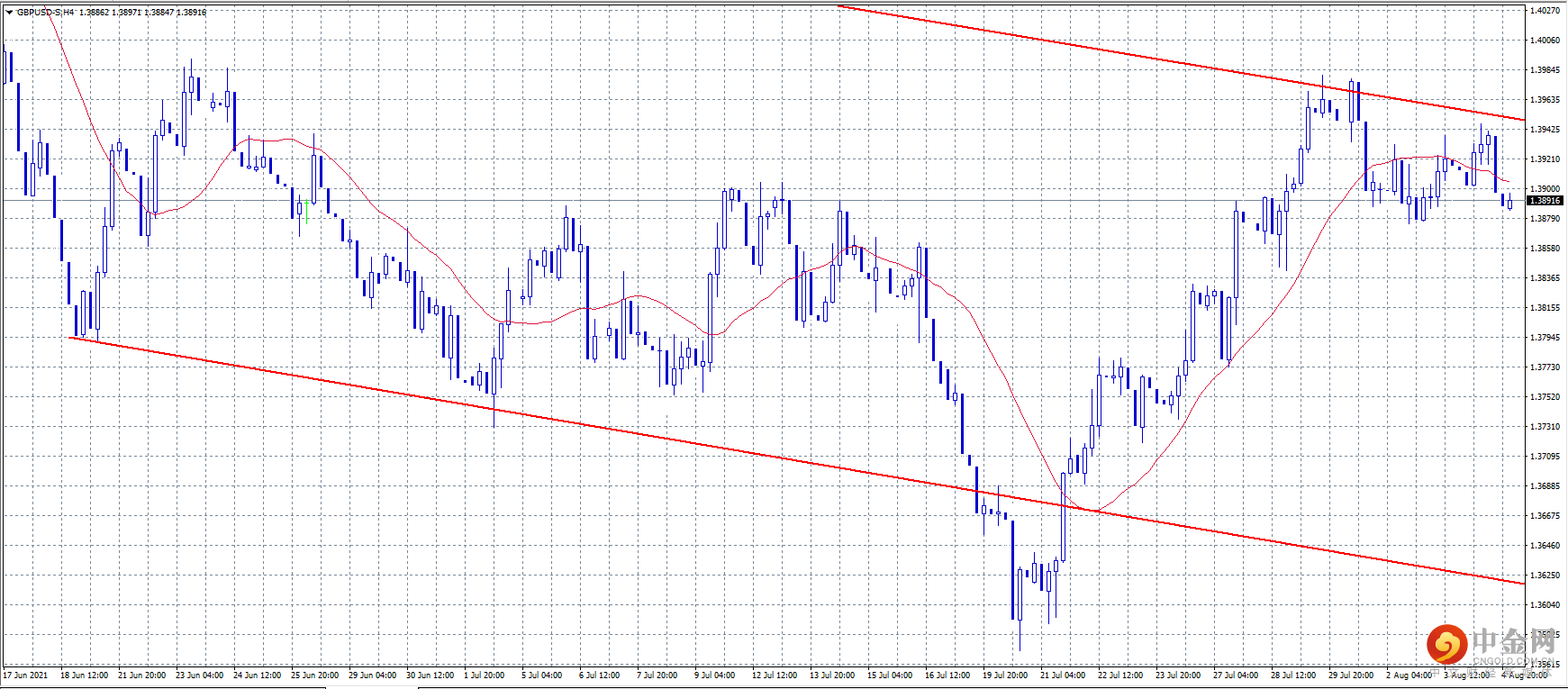
Task: Select the 23 Jul 20:00 time axis label
Action: tap(1178, 675)
